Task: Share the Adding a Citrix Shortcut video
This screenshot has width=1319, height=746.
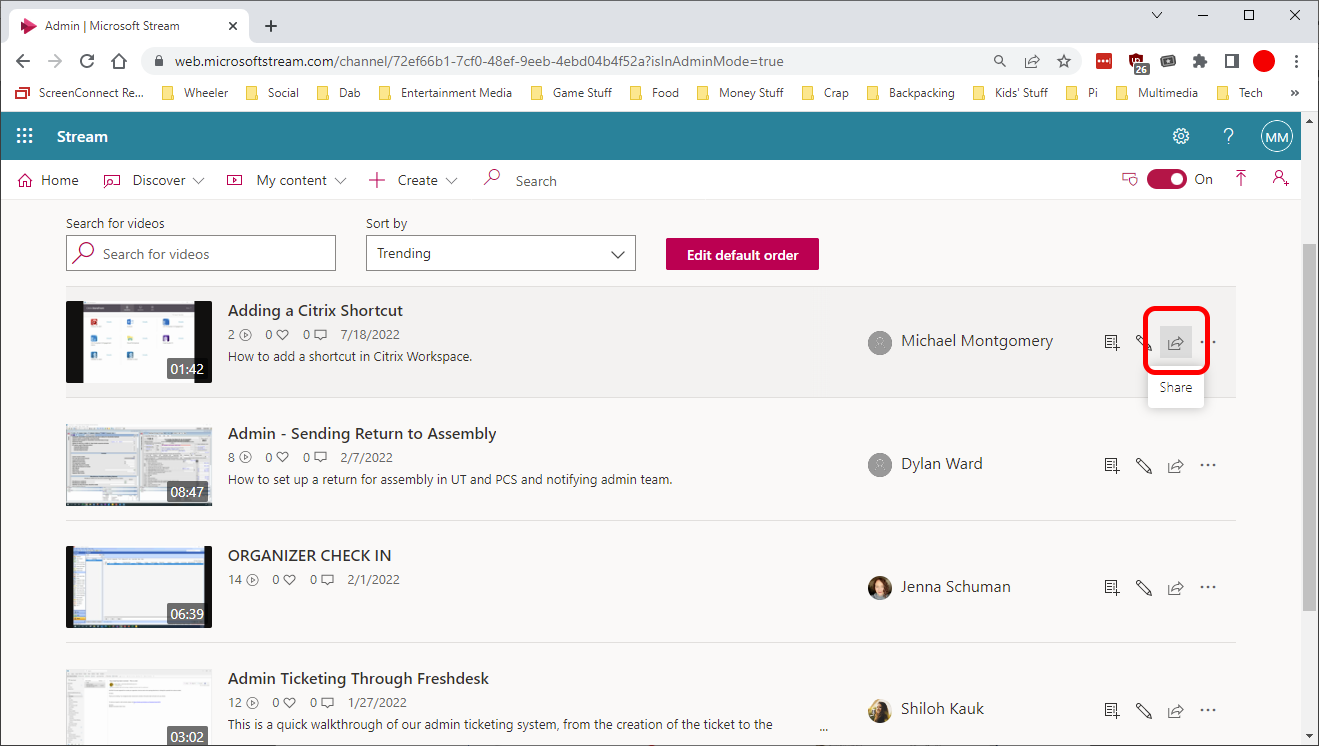Action: tap(1176, 342)
